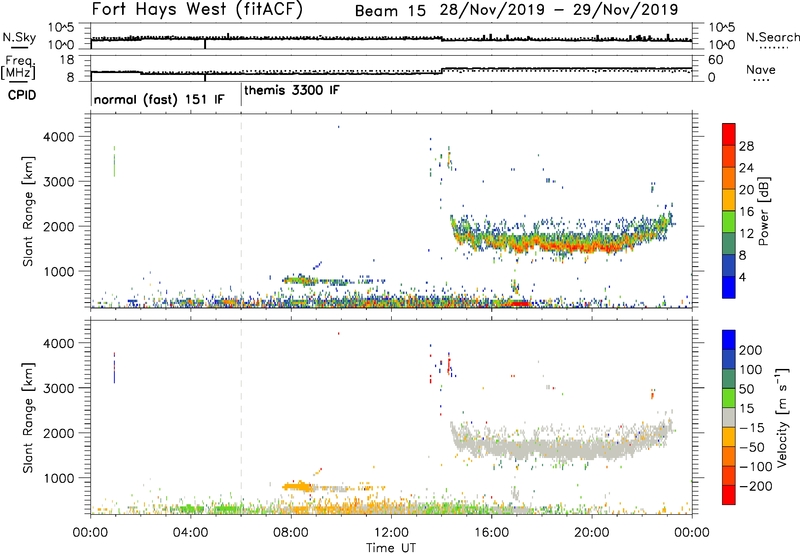Select the 'normal (fast) 151 IF' mode label
This screenshot has height=554, width=800.
point(159,99)
